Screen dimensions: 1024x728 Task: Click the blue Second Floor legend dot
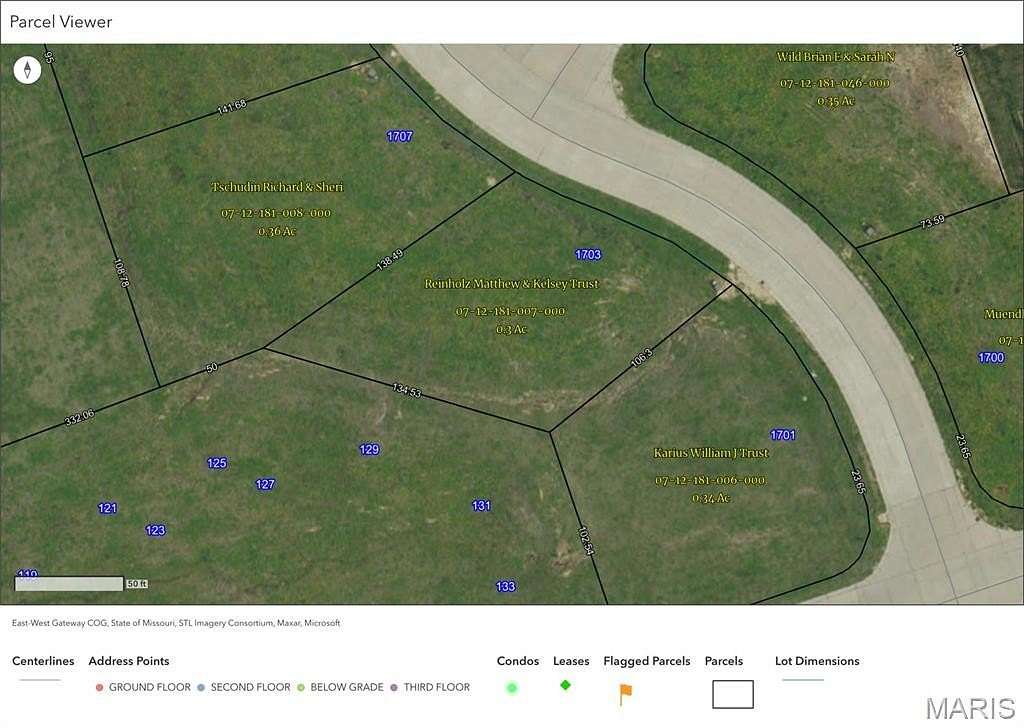coord(200,687)
